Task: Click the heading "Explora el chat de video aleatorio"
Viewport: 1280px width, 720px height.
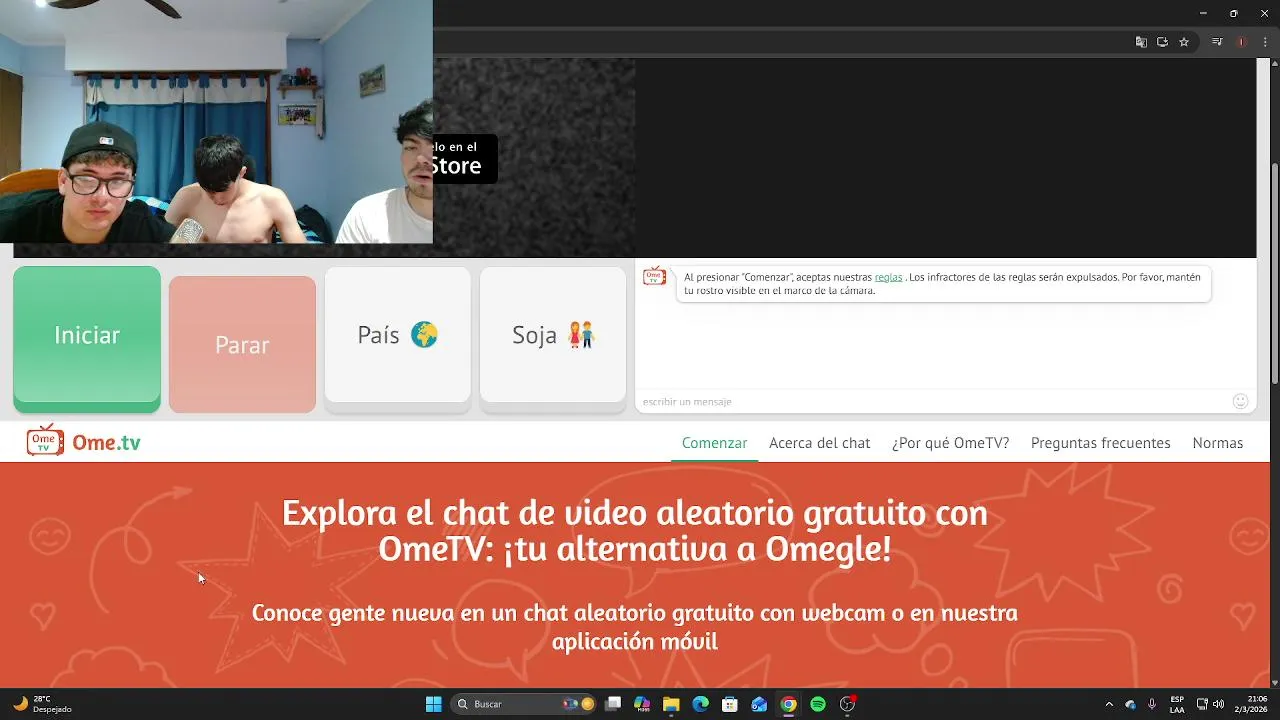Action: tap(634, 531)
